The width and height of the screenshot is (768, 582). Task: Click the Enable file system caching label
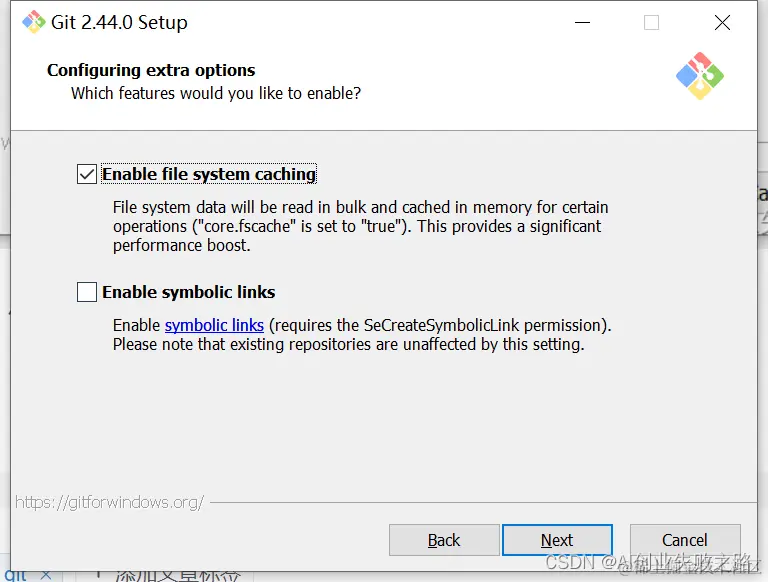click(208, 174)
